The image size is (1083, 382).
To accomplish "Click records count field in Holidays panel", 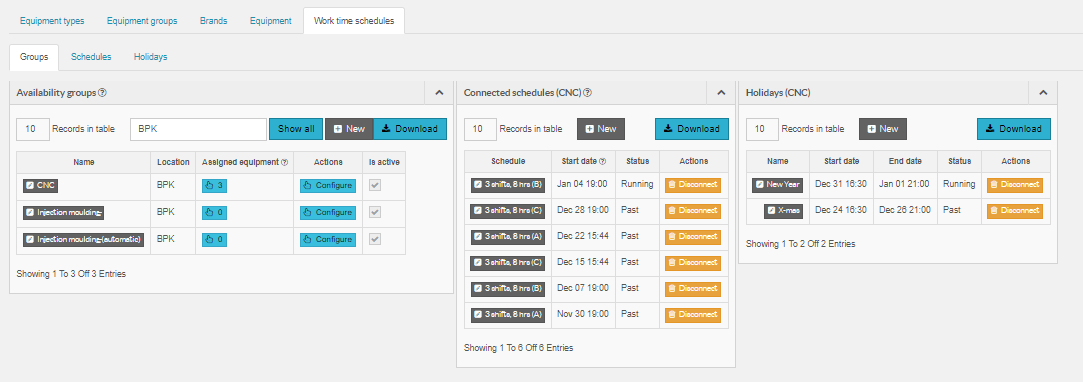I will coord(763,129).
